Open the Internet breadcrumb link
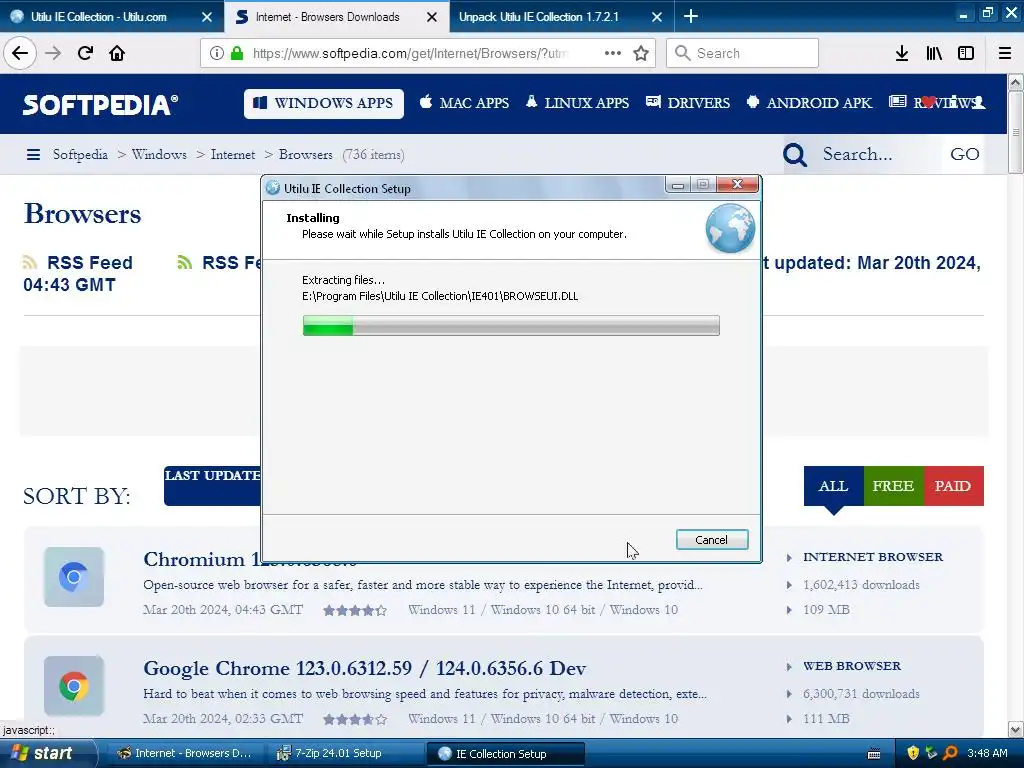Screen dimensions: 1024x768 click(x=233, y=155)
